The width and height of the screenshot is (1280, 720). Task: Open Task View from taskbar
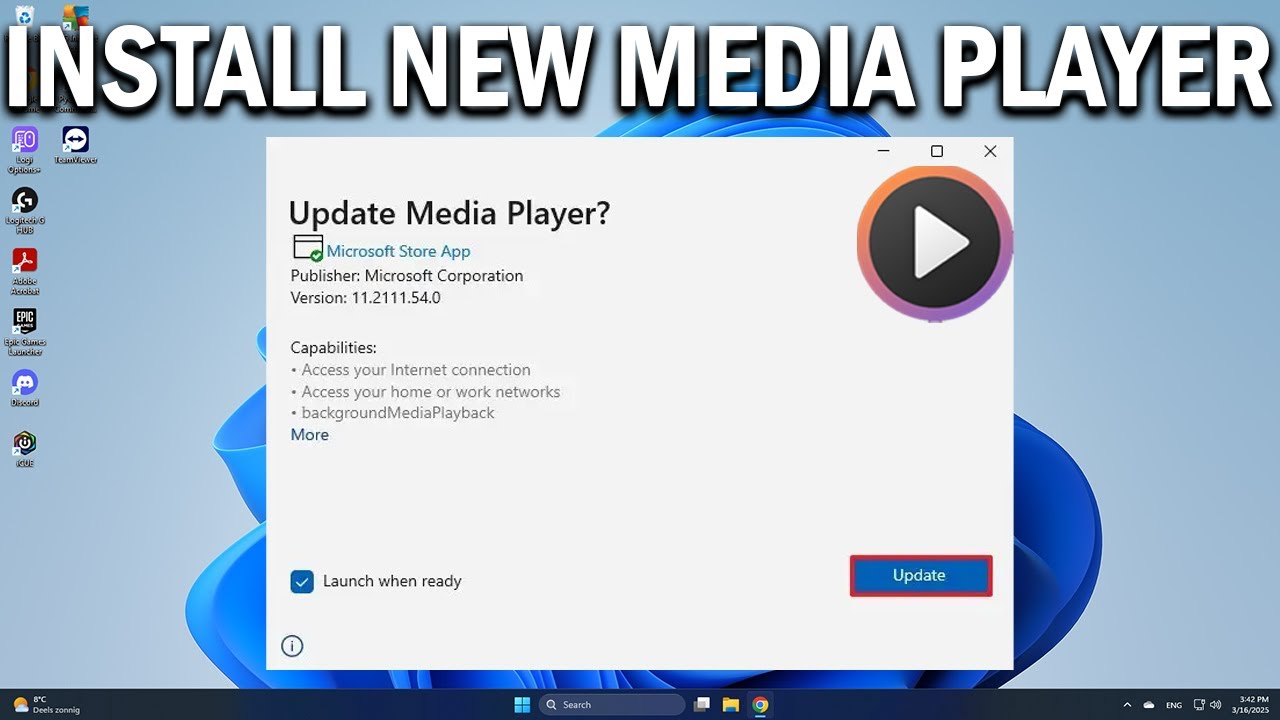coord(703,705)
